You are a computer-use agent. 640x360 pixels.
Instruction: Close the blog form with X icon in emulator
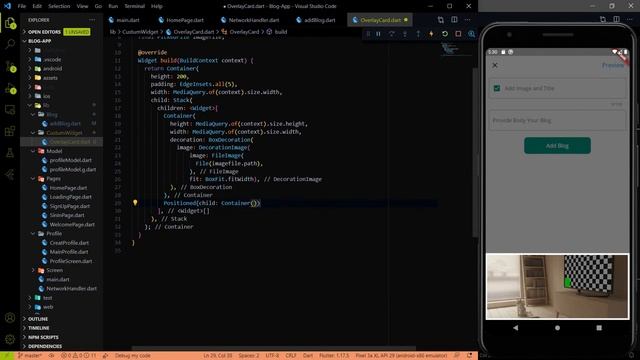pos(495,65)
